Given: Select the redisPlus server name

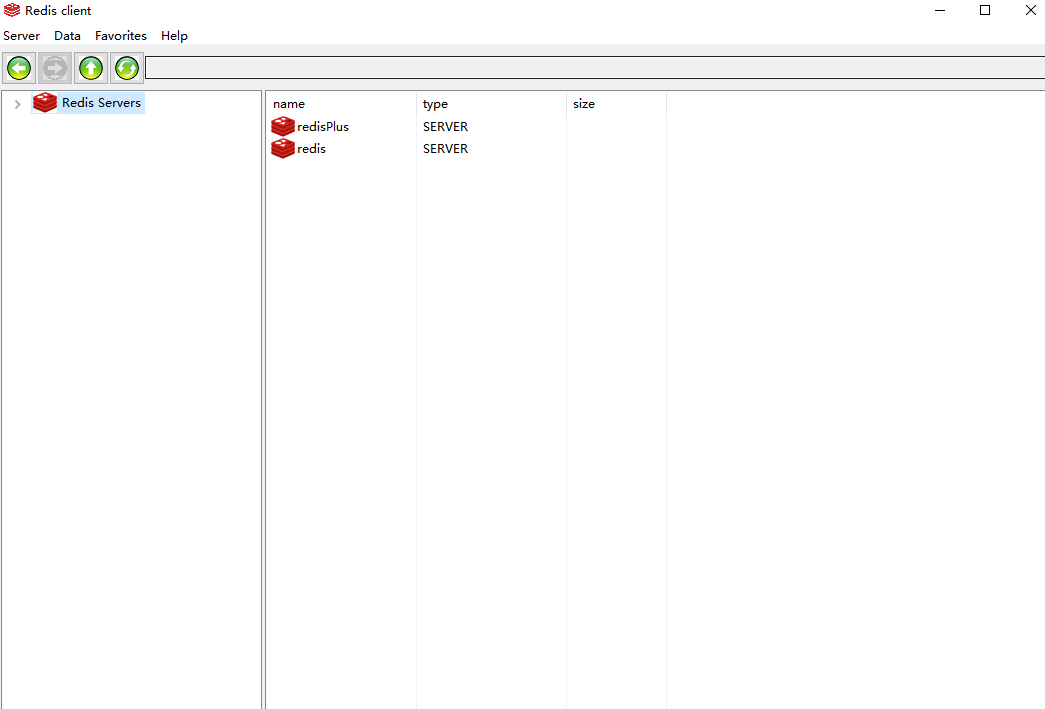Looking at the screenshot, I should coord(323,127).
